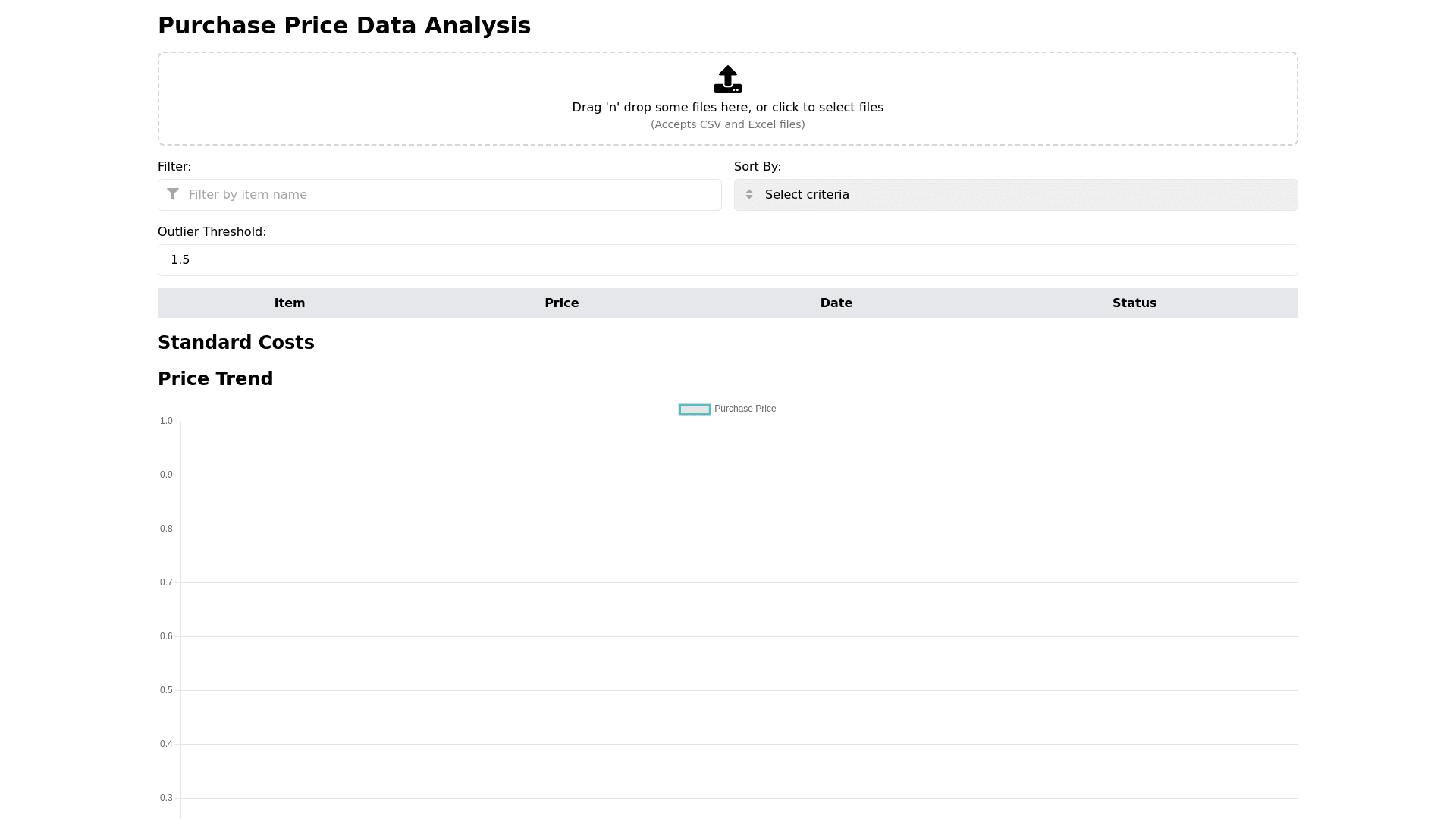1456x819 pixels.
Task: Click the Item column header
Action: [290, 303]
